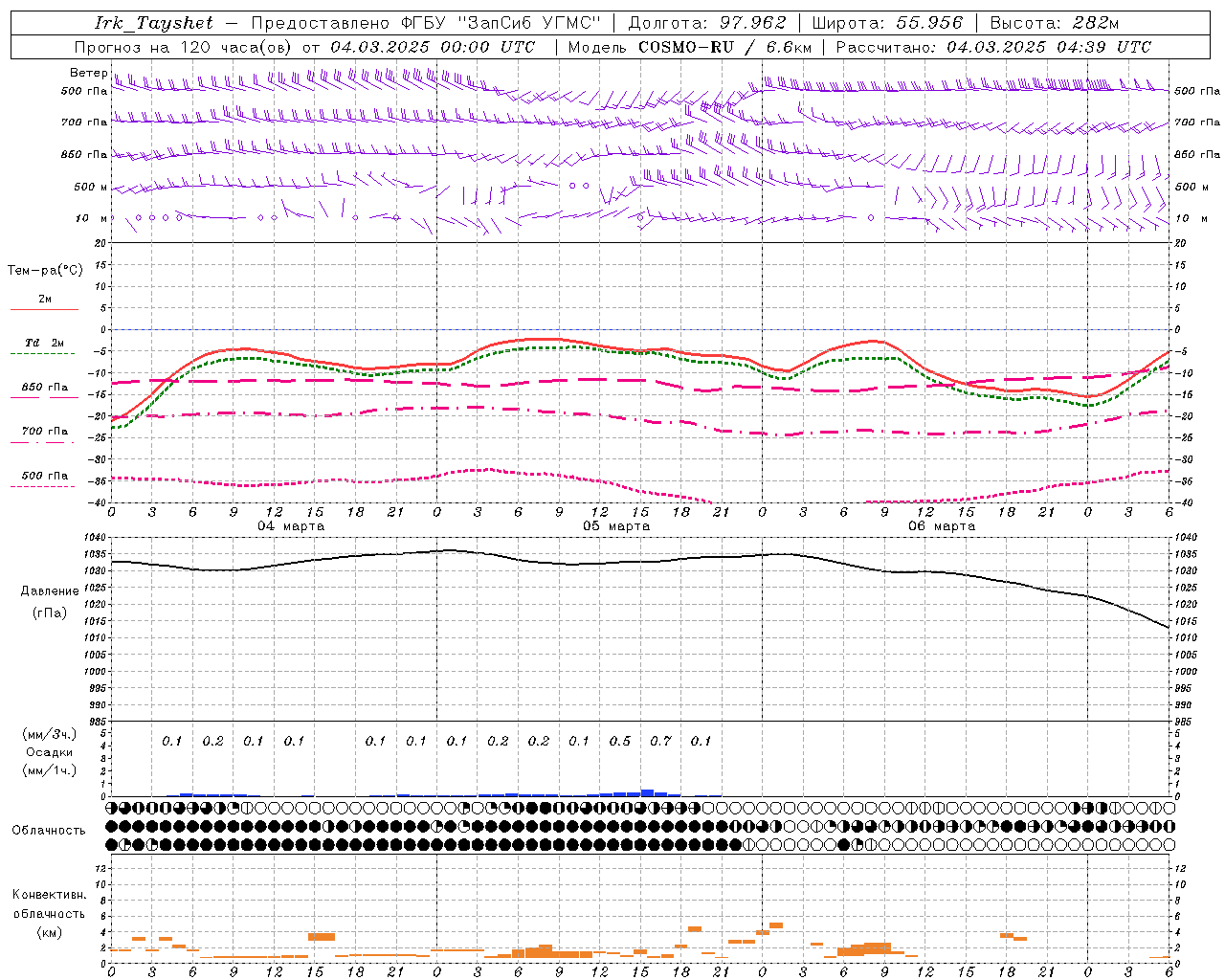1225x980 pixels.
Task: Select the 'Осадки' precipitation label
Action: click(50, 752)
